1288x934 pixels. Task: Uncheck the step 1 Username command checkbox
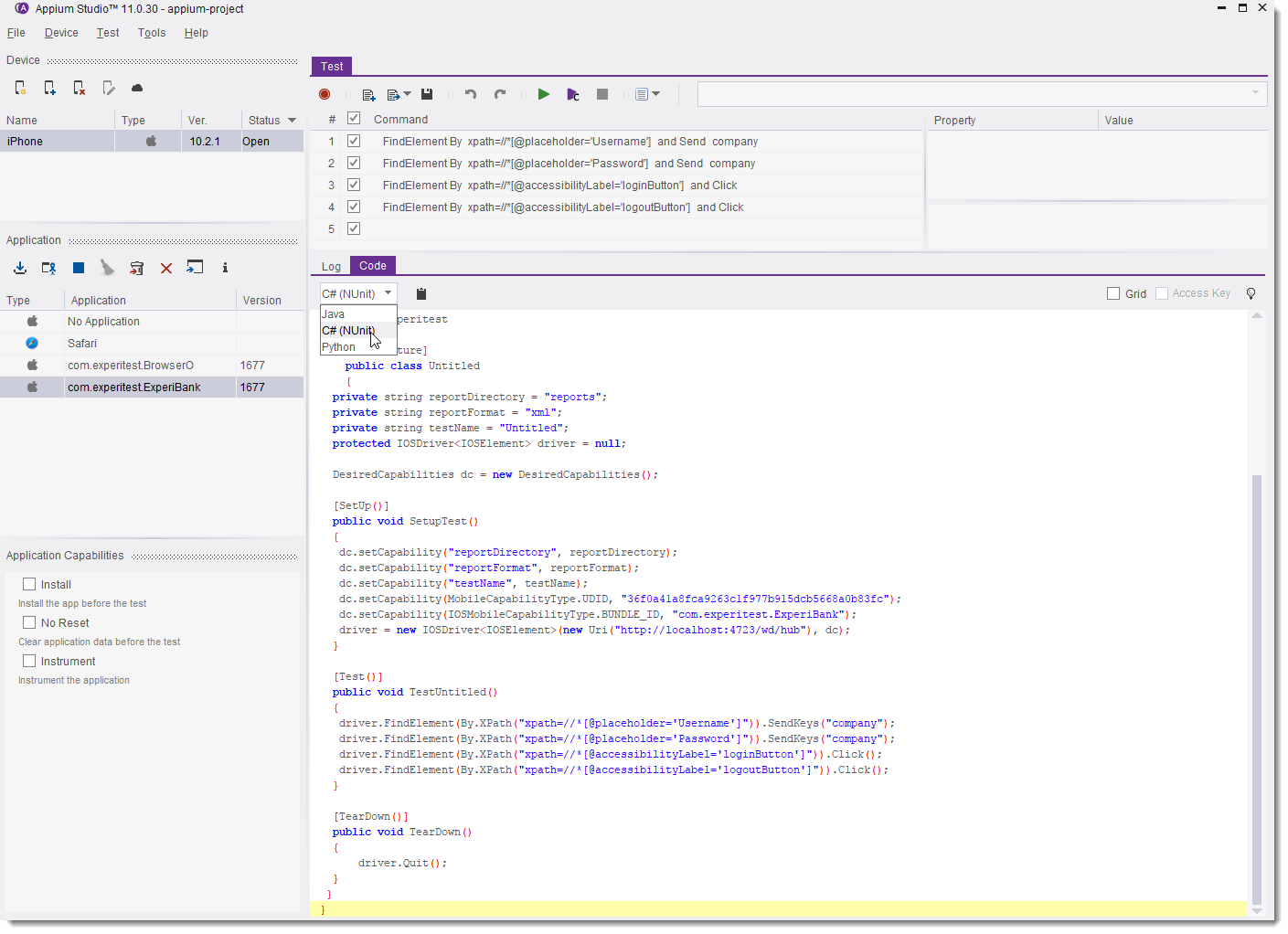(x=354, y=141)
